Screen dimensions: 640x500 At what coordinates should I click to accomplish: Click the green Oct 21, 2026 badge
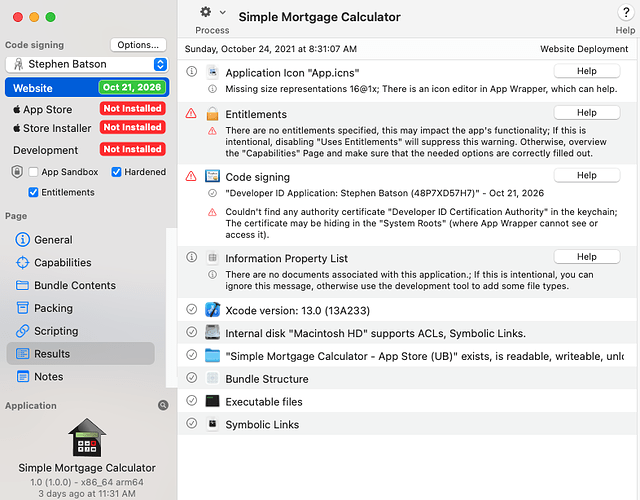132,87
